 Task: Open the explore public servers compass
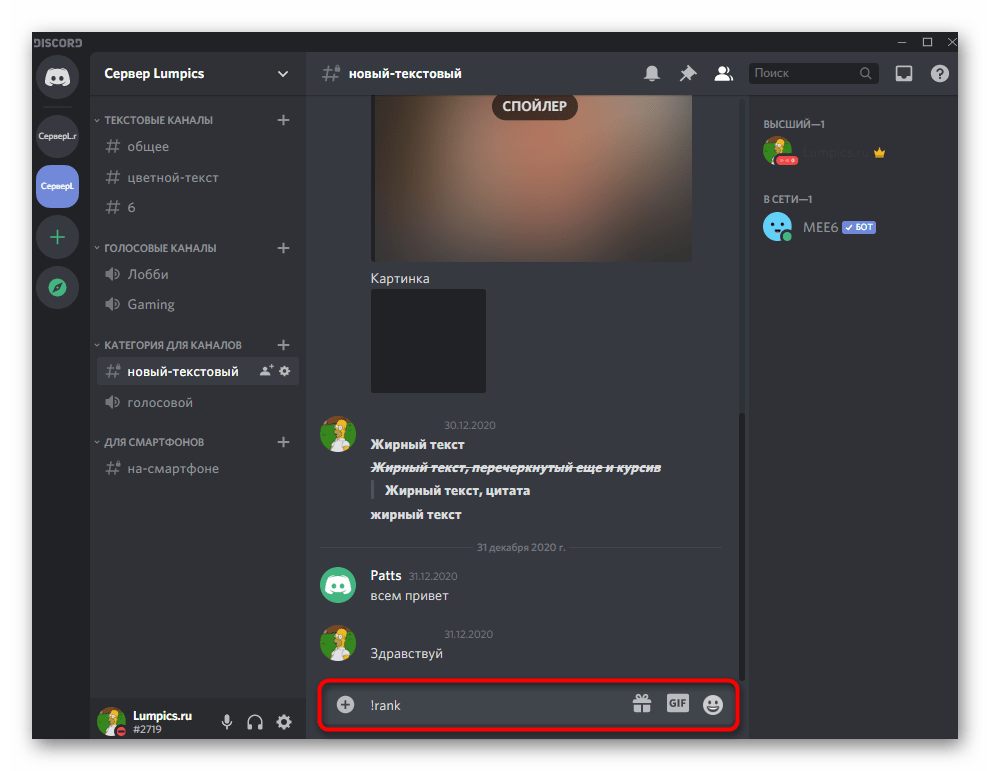click(x=57, y=288)
